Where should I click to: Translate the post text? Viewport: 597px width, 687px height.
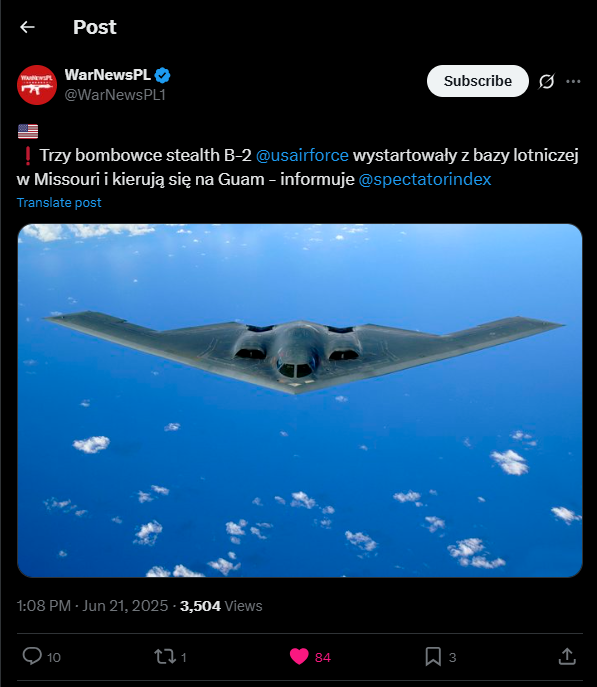tap(59, 202)
